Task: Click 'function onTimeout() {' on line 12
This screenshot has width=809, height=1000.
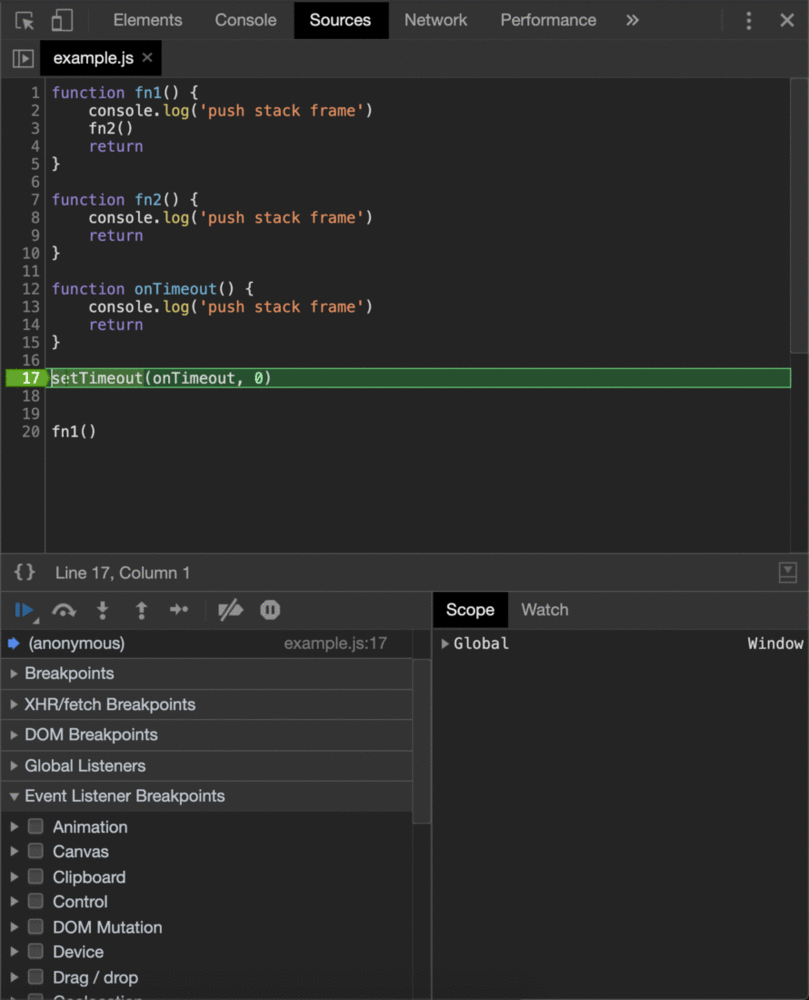Action: tap(153, 289)
